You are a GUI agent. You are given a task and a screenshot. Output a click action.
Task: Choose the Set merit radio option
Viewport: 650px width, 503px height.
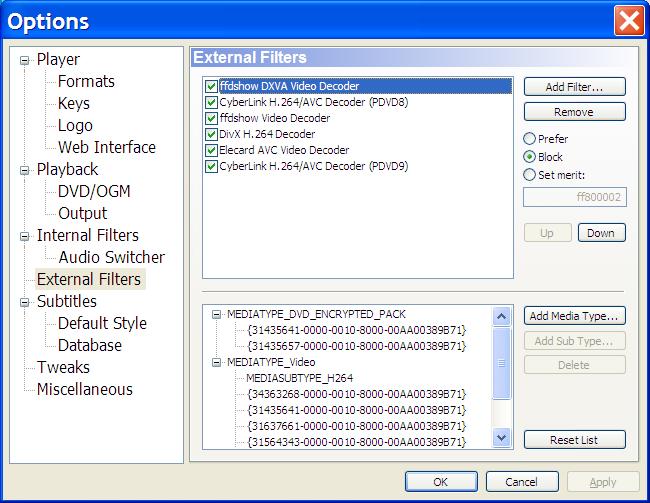[x=529, y=175]
